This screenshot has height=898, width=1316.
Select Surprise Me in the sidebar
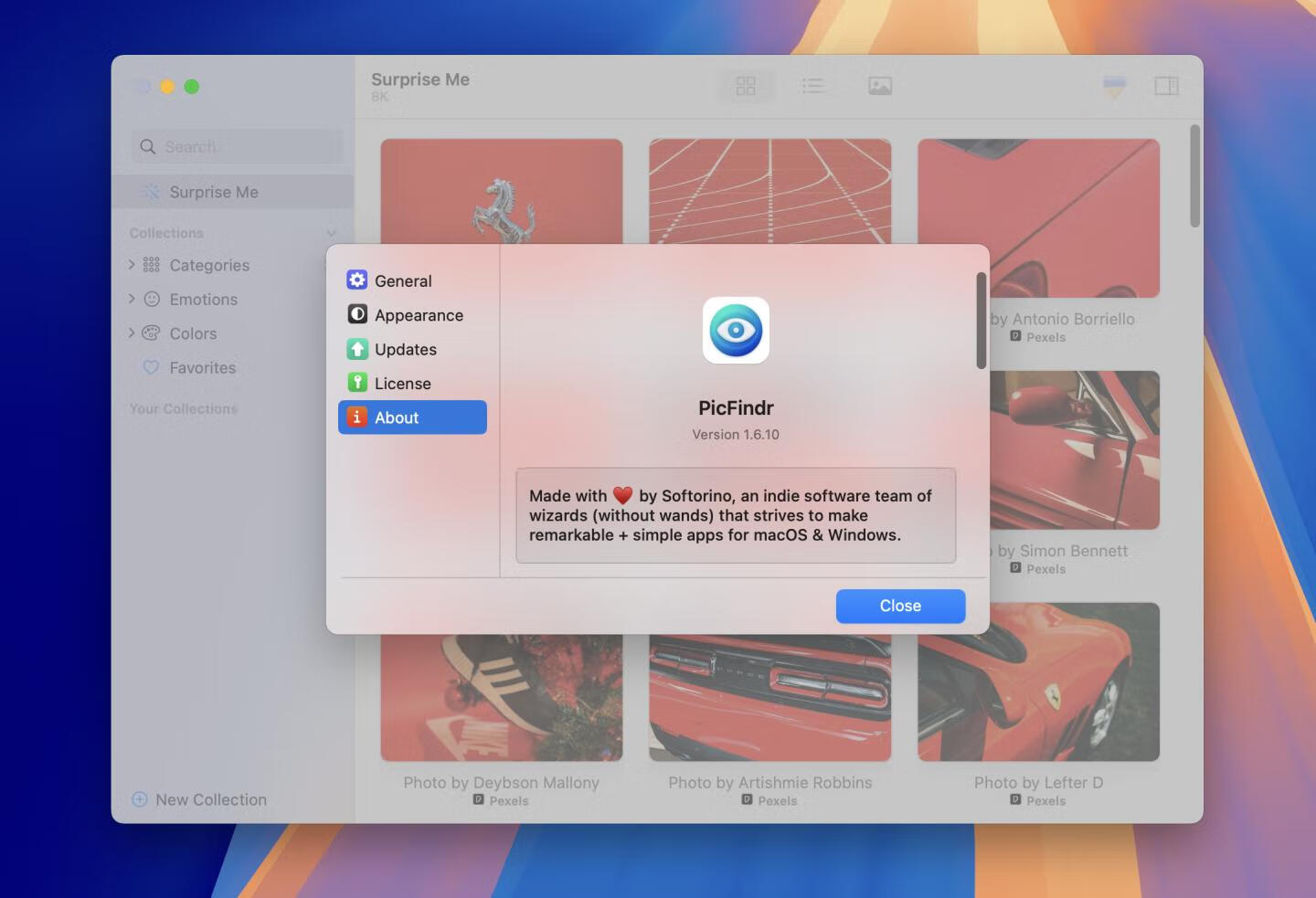pyautogui.click(x=232, y=192)
